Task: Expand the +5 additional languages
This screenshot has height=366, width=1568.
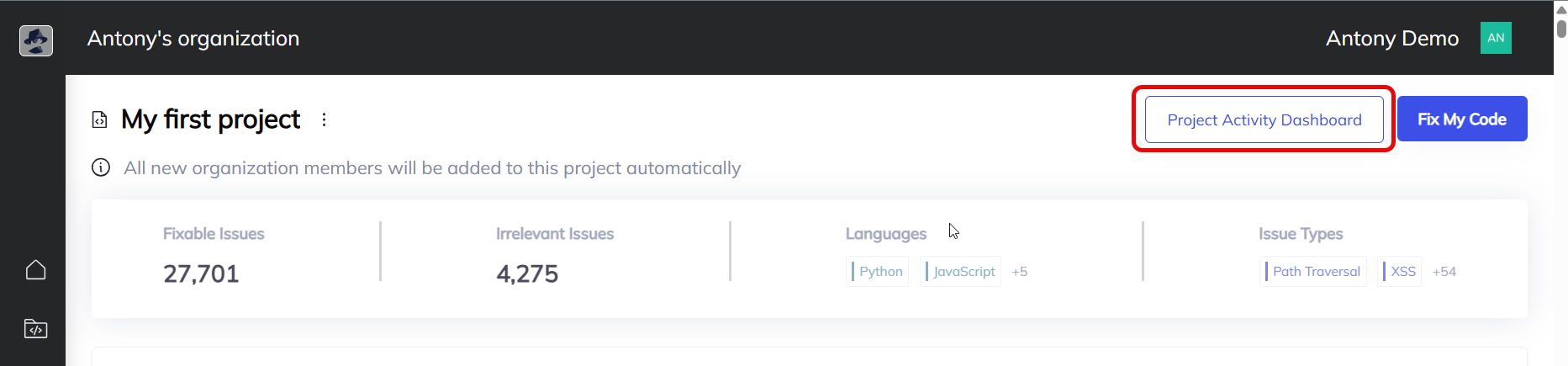Action: point(1019,272)
